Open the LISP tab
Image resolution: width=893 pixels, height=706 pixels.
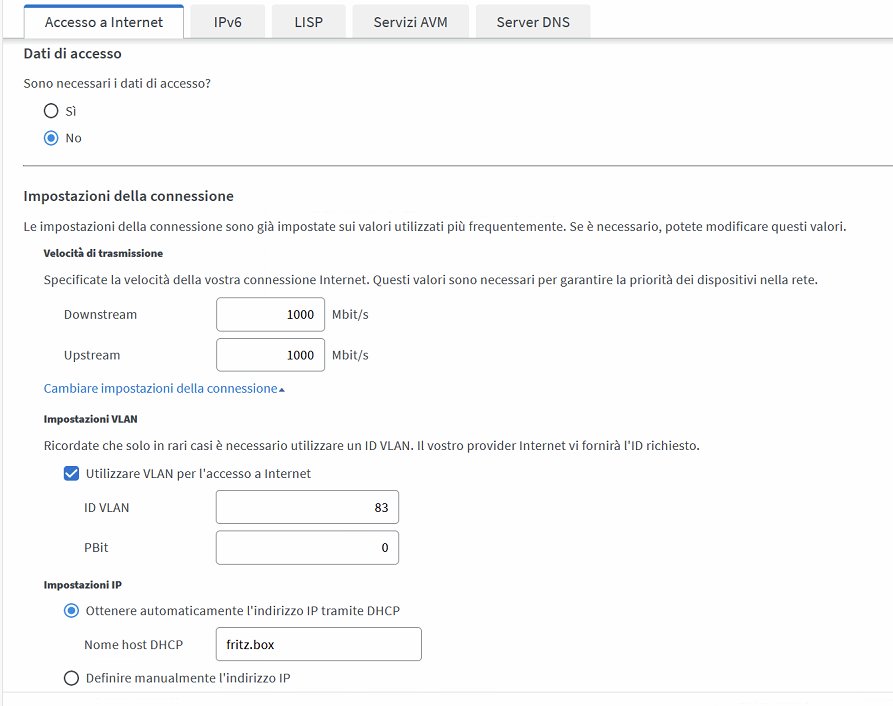308,22
